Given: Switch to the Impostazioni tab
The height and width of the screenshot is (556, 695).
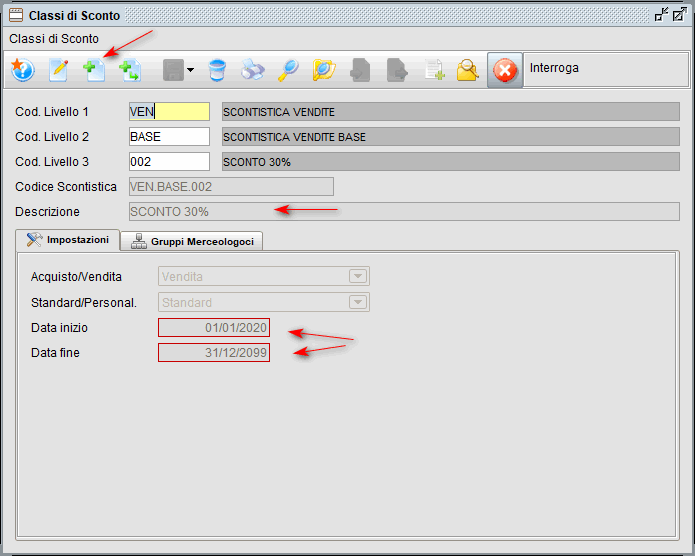Looking at the screenshot, I should pos(67,240).
